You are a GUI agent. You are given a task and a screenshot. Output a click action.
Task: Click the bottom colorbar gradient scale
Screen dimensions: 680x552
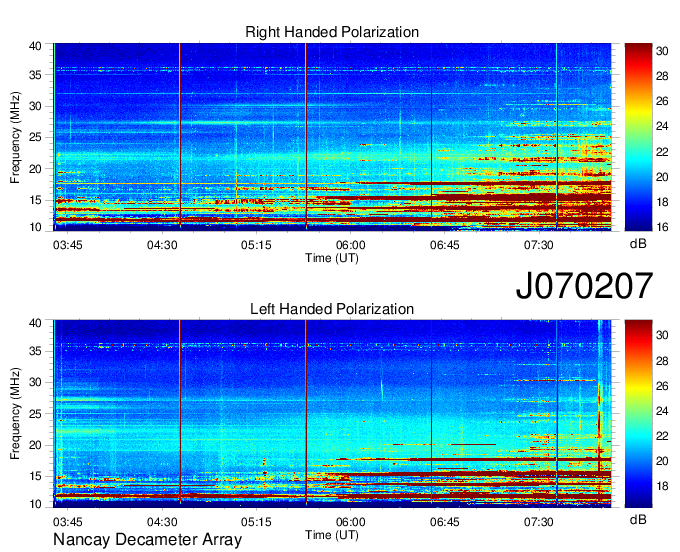coord(638,414)
